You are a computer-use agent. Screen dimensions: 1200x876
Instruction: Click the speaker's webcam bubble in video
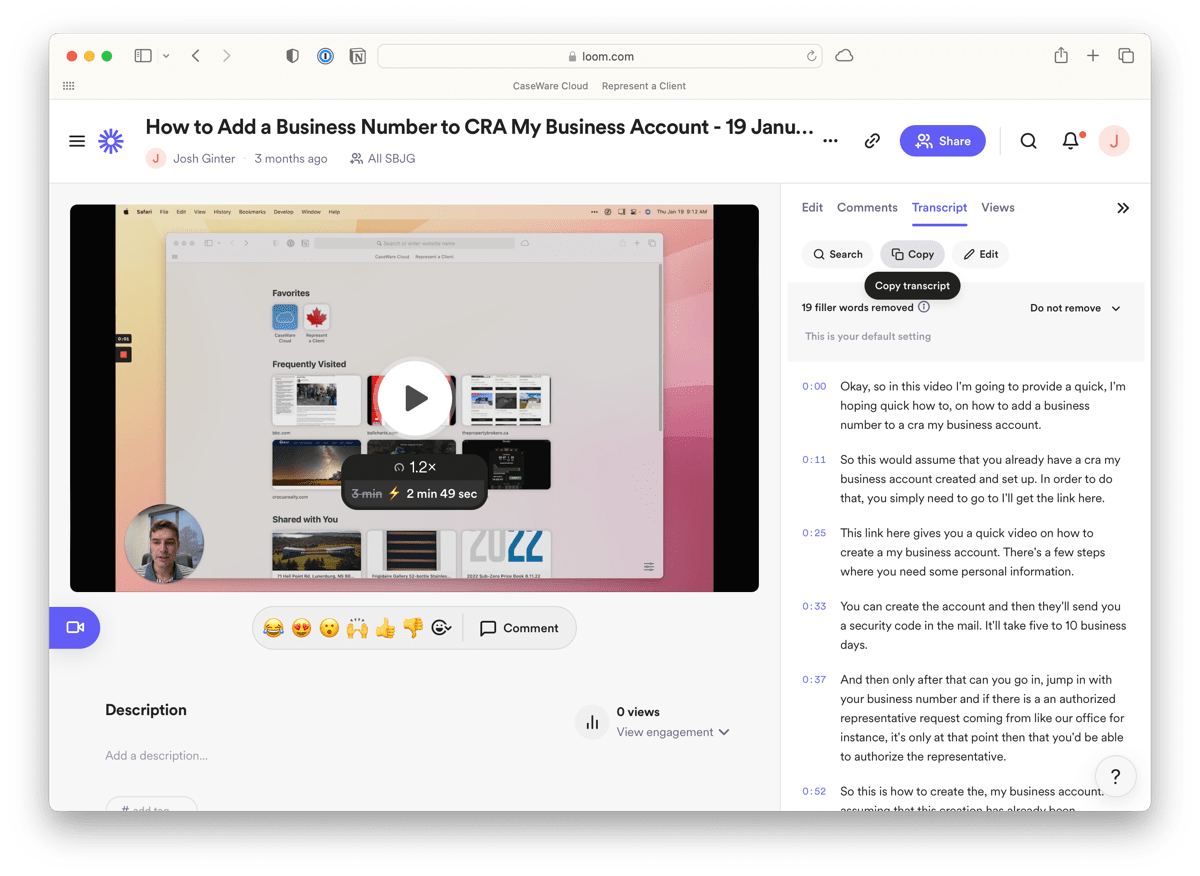(164, 544)
